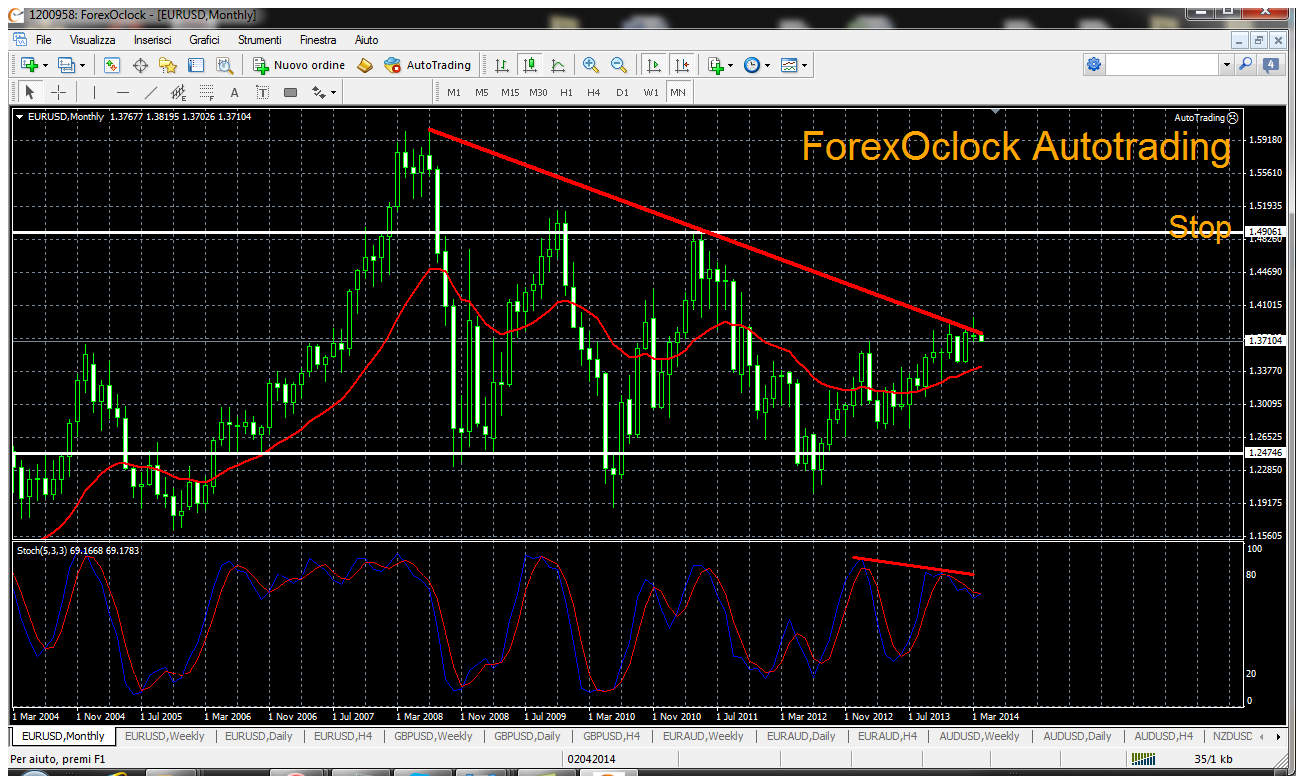Viewport: 1296px width, 776px height.
Task: Click the Periods clock icon
Action: pos(752,65)
